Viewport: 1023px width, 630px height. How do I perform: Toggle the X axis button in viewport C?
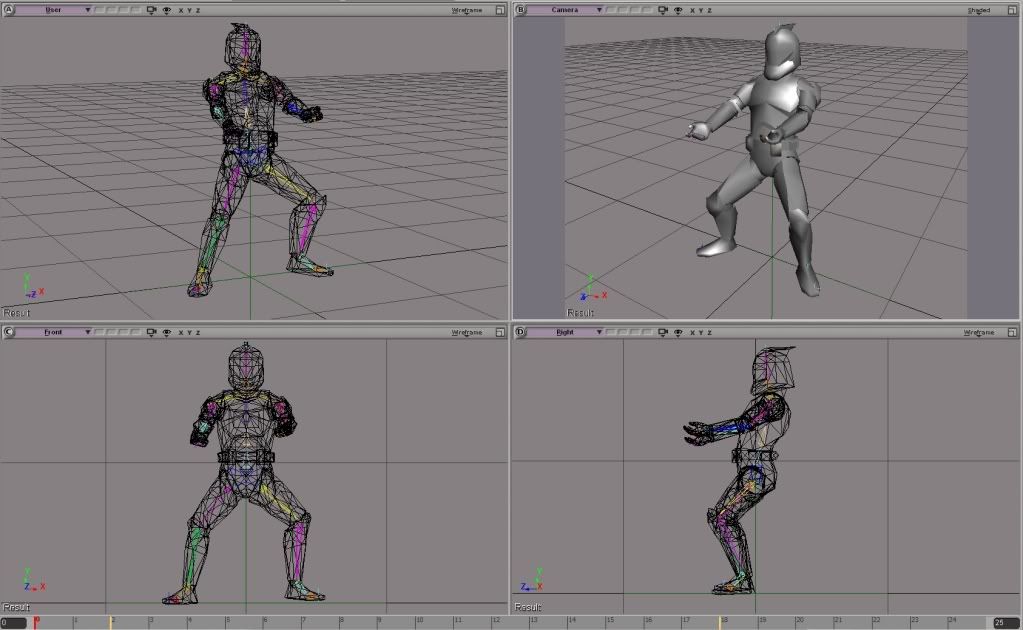click(x=181, y=333)
